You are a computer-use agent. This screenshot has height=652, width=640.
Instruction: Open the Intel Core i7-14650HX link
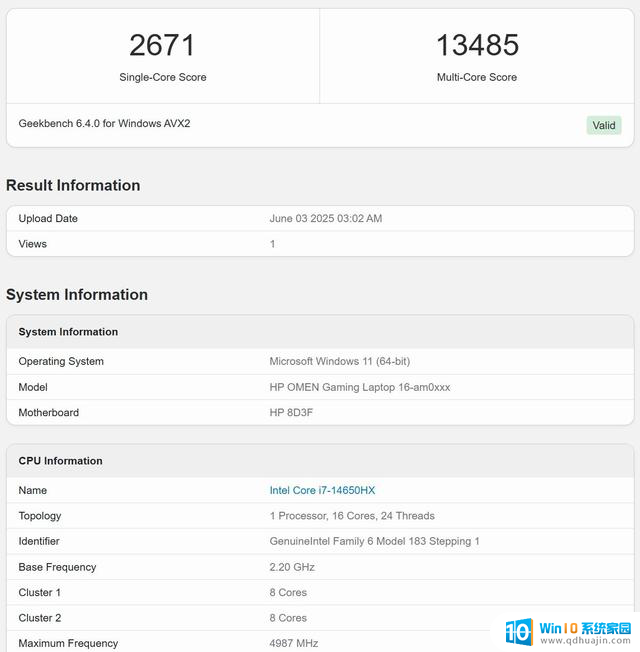322,490
